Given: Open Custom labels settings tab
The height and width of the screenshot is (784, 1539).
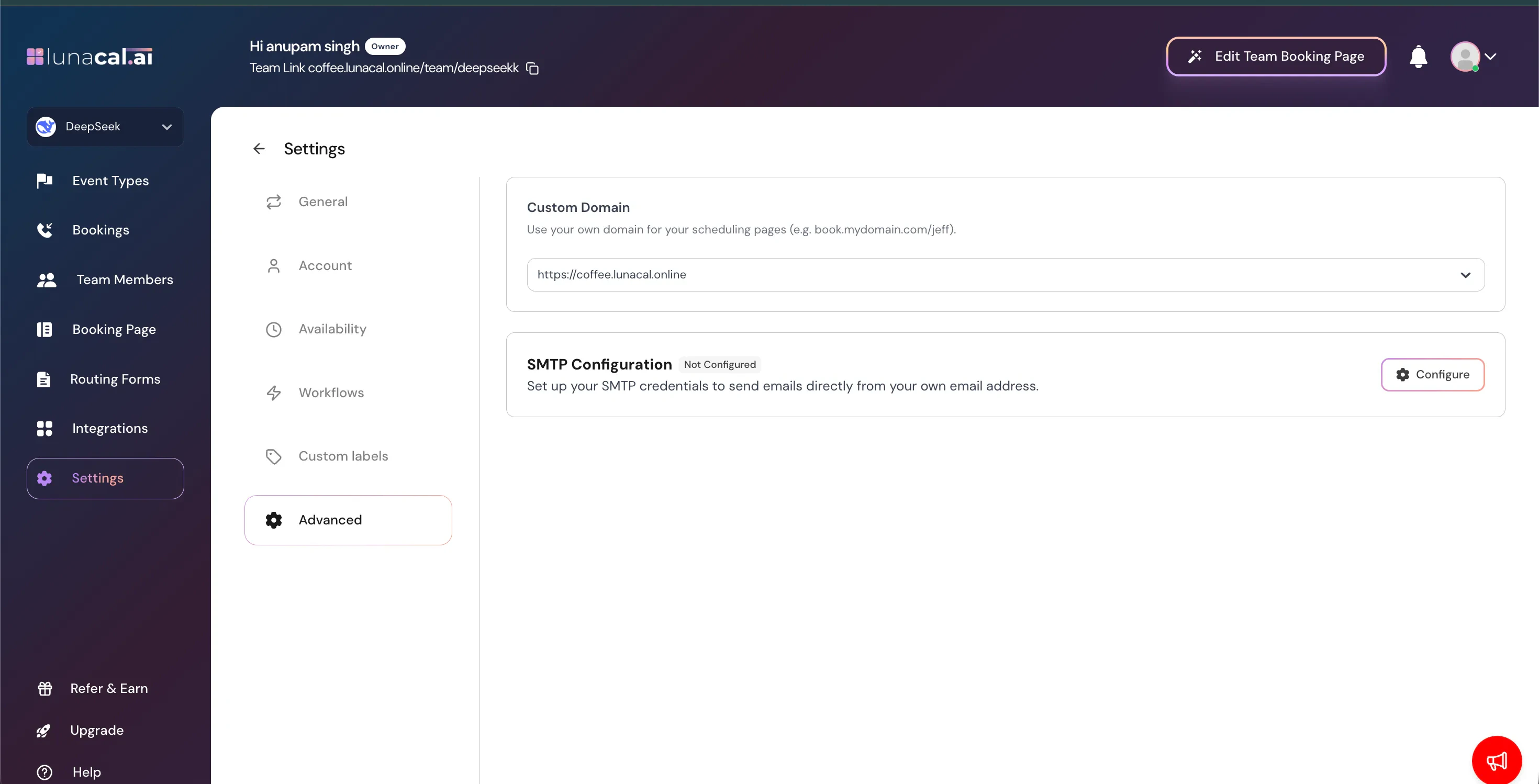Looking at the screenshot, I should tap(343, 456).
